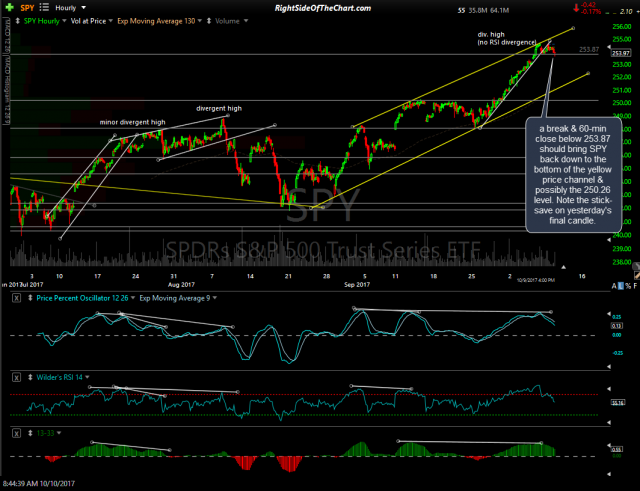Click the scale arrow atop the RSI pane
The width and height of the screenshot is (640, 491).
click(609, 389)
